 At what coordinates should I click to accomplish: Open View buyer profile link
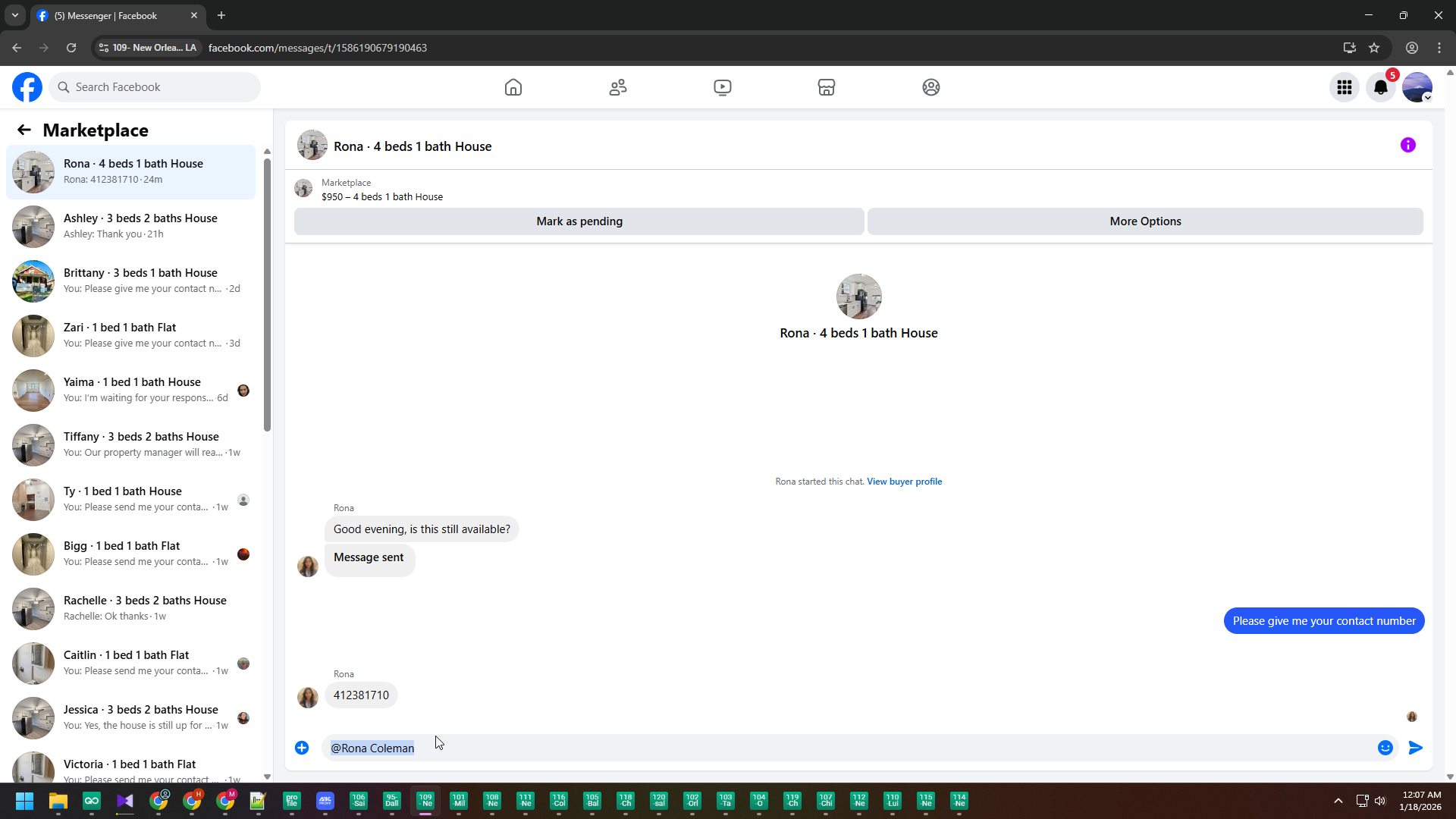point(904,482)
